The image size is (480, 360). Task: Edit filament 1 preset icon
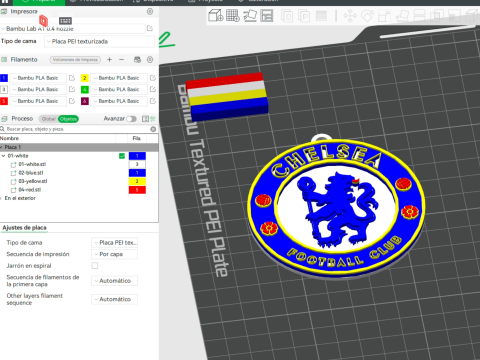(x=72, y=78)
